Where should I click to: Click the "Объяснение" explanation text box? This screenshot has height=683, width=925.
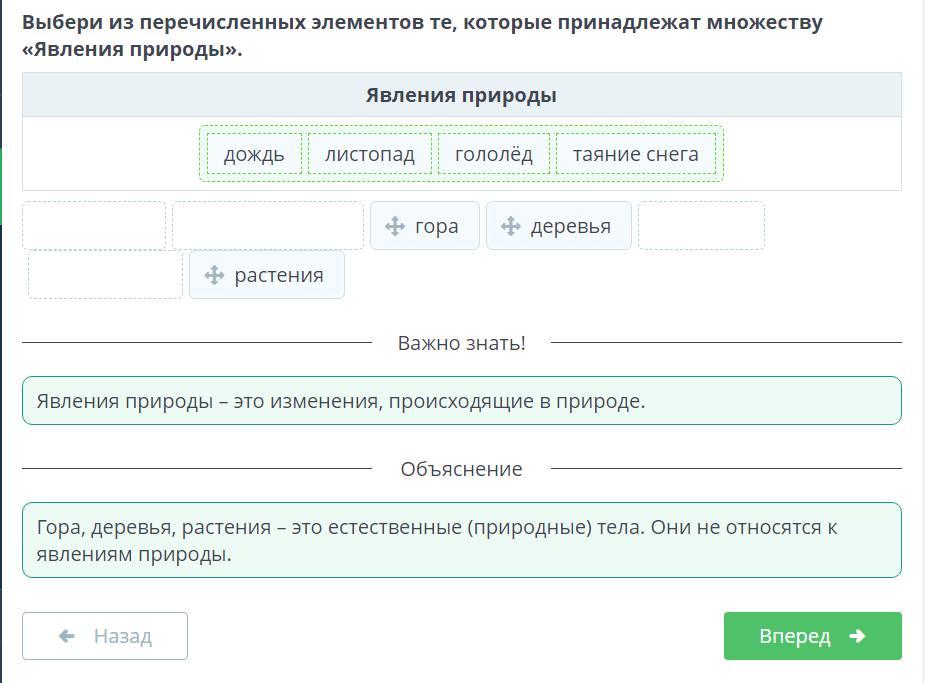[461, 540]
